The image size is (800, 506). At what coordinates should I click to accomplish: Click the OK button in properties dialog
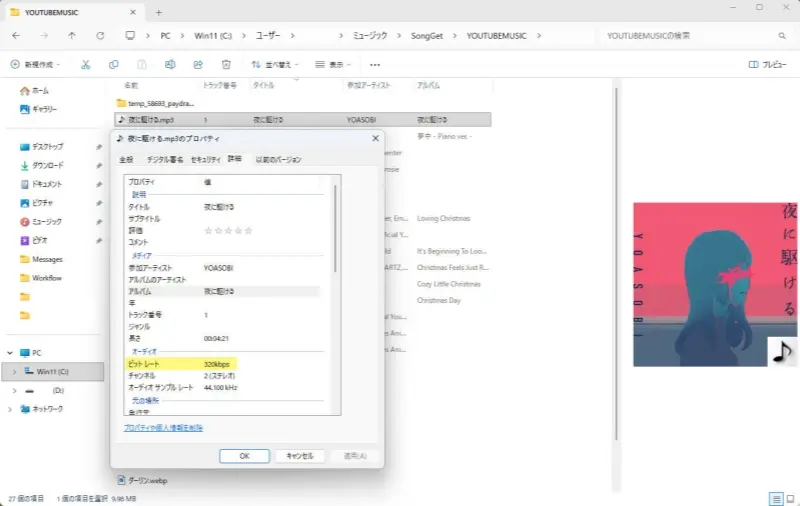244,456
